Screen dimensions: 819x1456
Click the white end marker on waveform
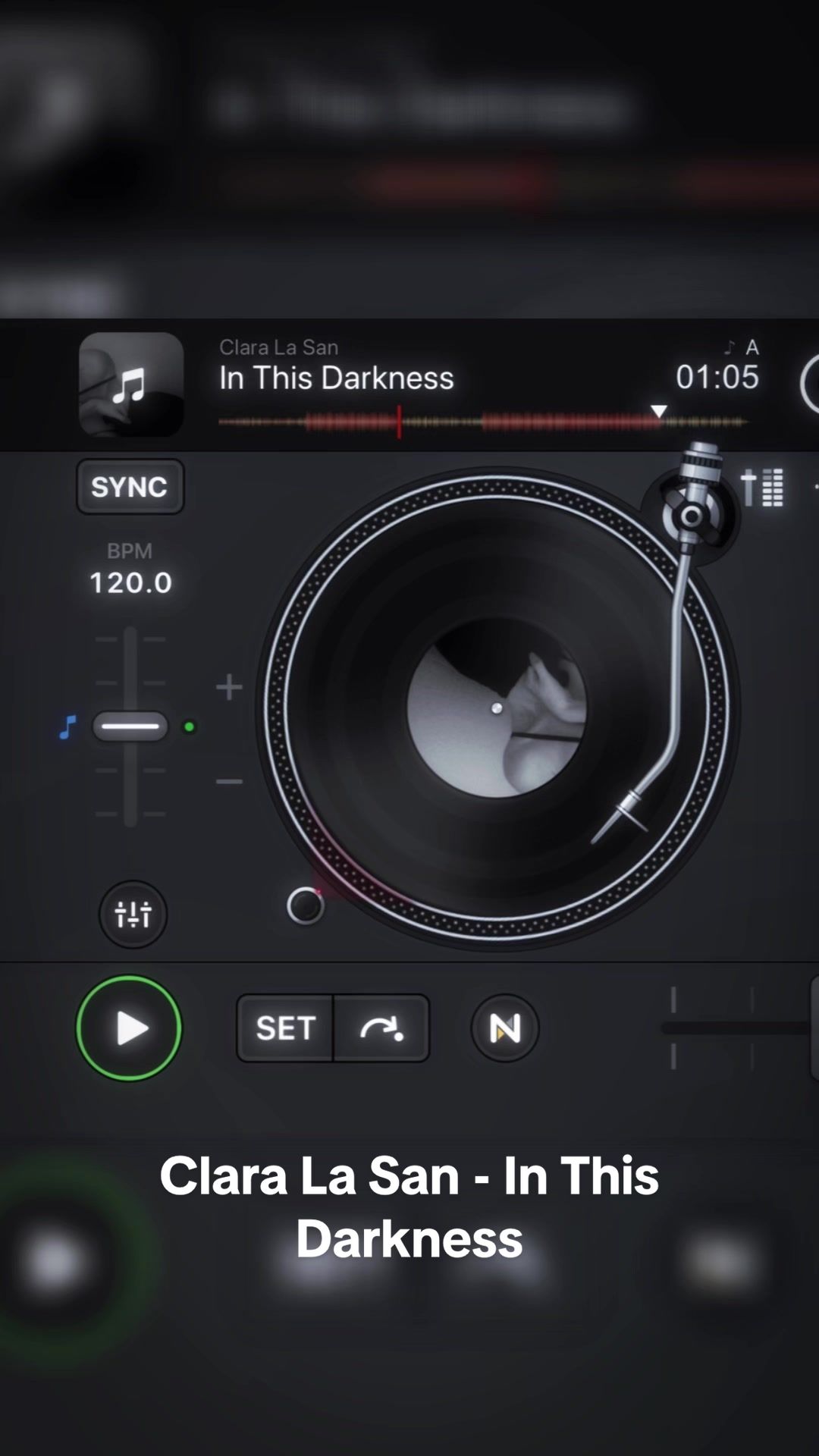click(x=659, y=411)
